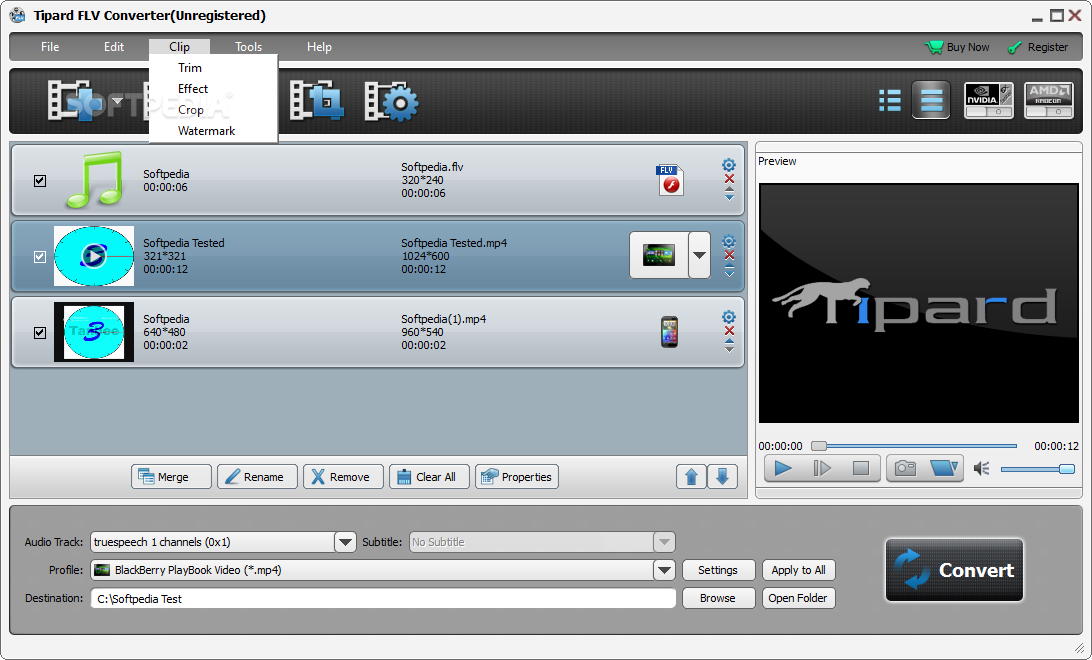Open settings gear for Softpedia.flv row
Viewport: 1092px width, 660px height.
(728, 165)
